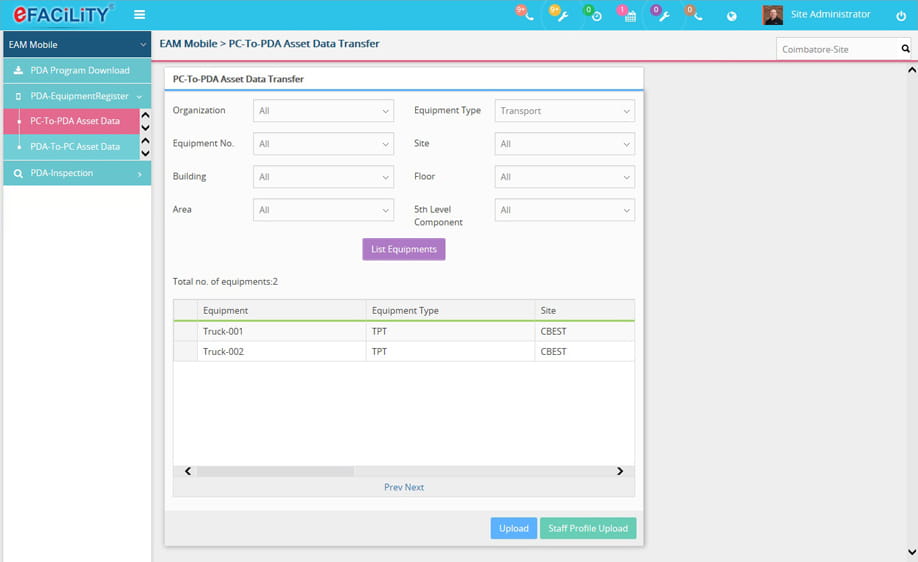Expand the 5th Level Component dropdown
Viewport: 918px width, 562px height.
pos(564,210)
